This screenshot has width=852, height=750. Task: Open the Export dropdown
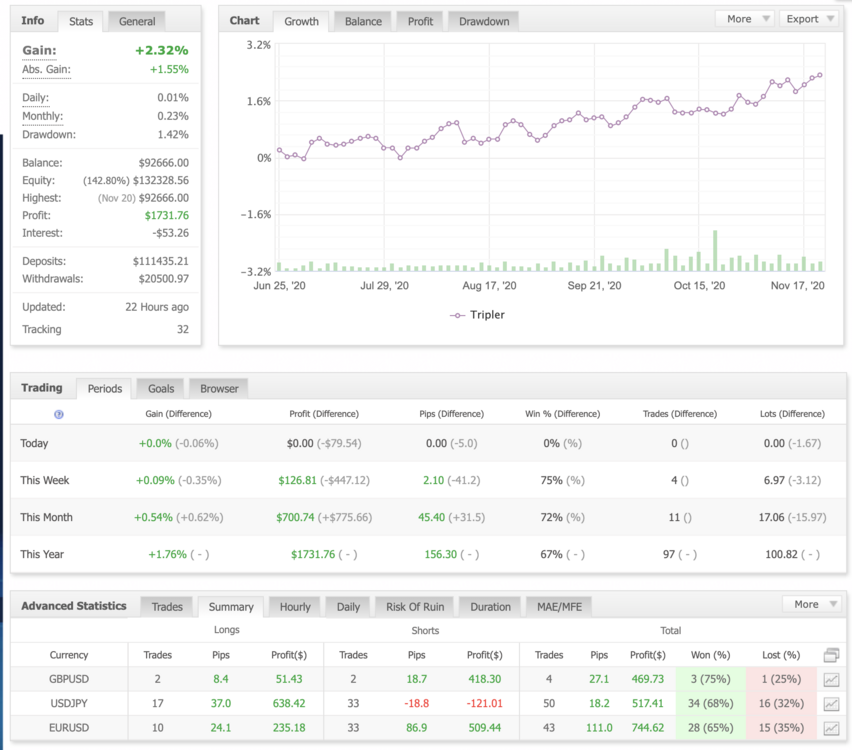[809, 19]
